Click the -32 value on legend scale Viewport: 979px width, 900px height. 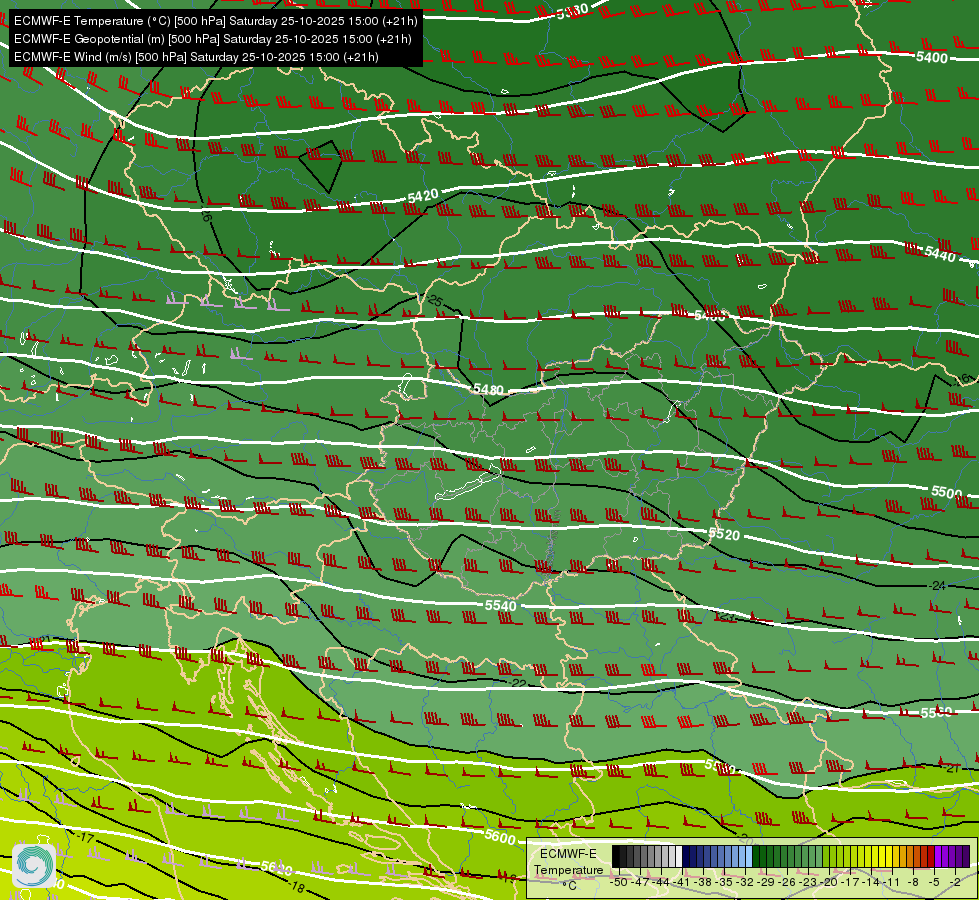tap(745, 882)
